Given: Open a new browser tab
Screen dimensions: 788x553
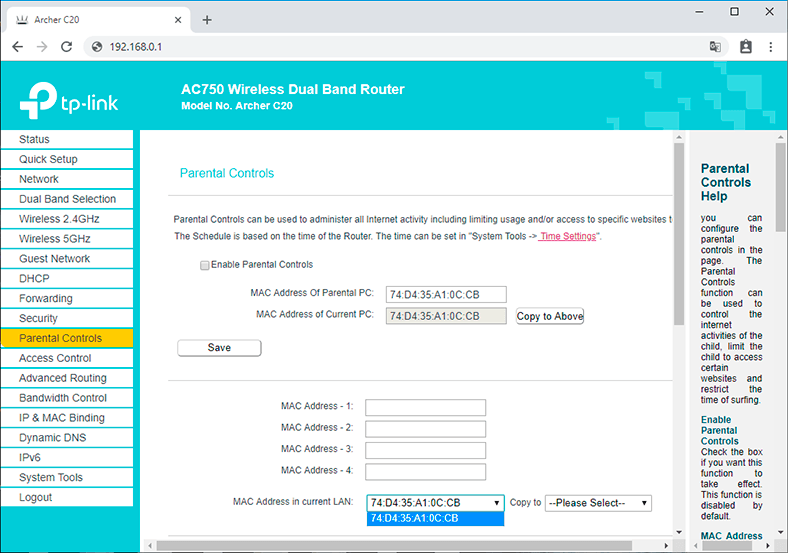Looking at the screenshot, I should point(207,20).
